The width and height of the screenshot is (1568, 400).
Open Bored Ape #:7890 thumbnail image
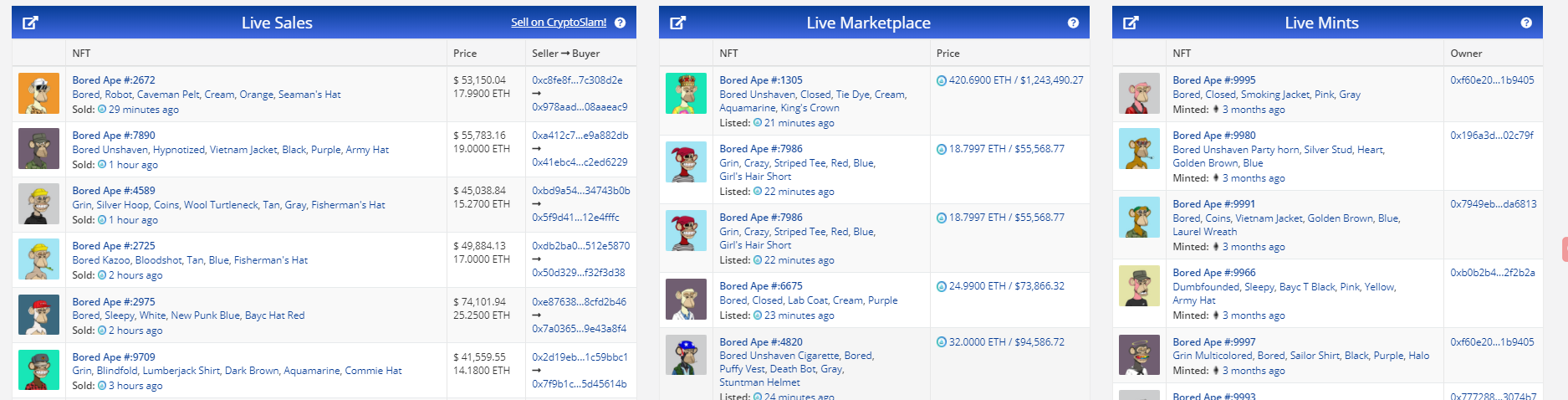click(x=38, y=148)
